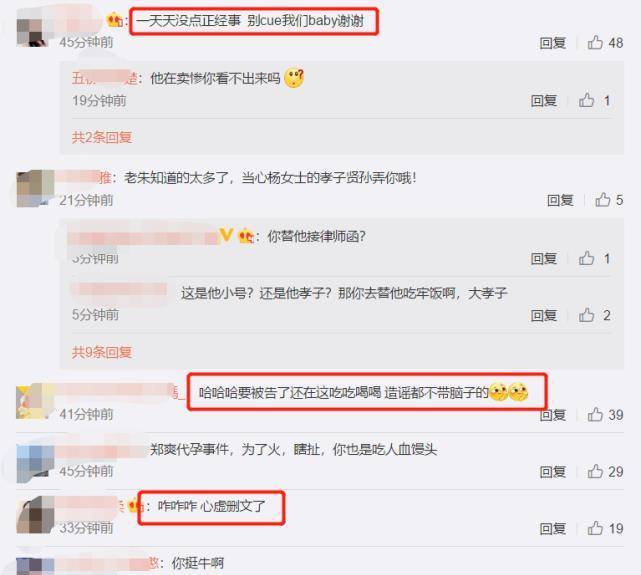
Task: Open avatar beside 郑爽代孕事件 comment
Action: 35,463
